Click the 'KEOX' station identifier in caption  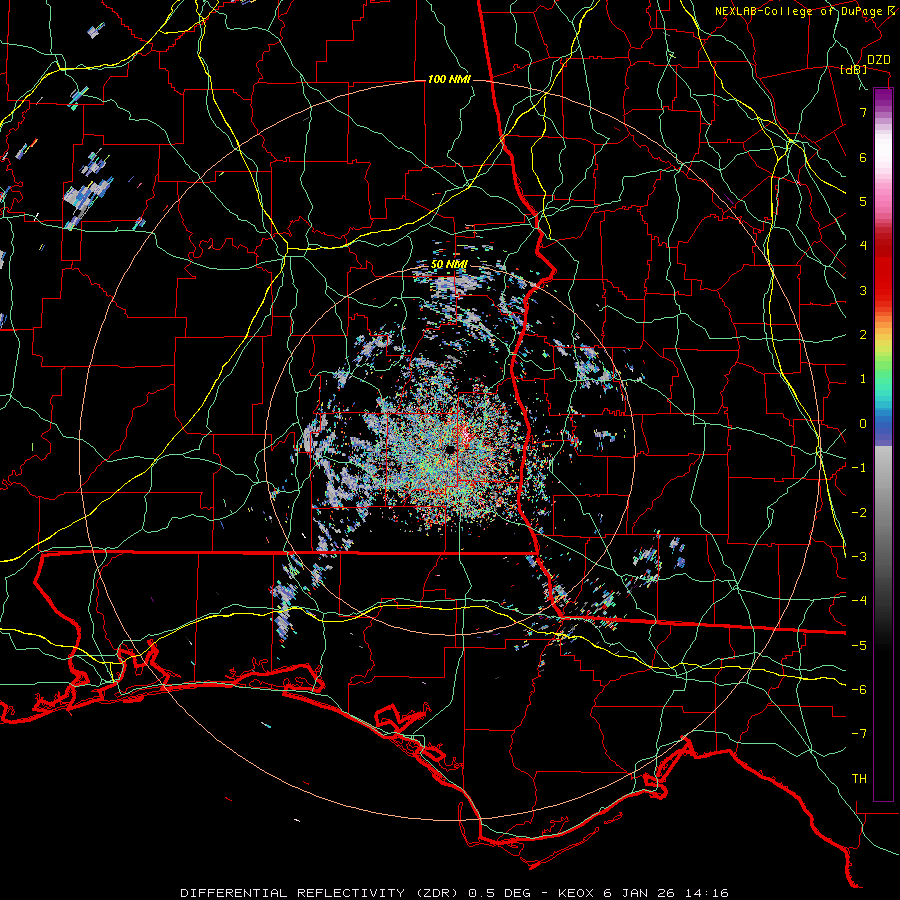(577, 893)
